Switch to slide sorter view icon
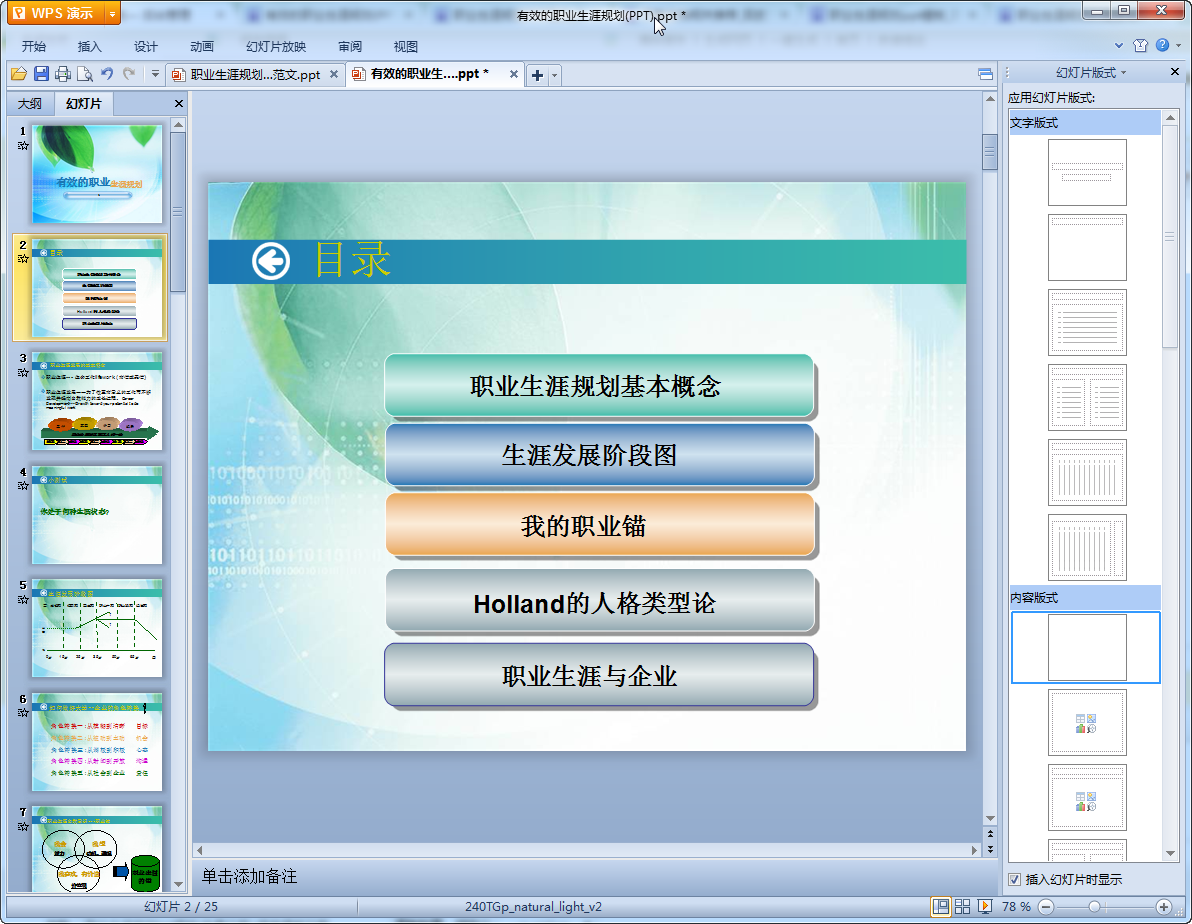1192x924 pixels. point(962,906)
